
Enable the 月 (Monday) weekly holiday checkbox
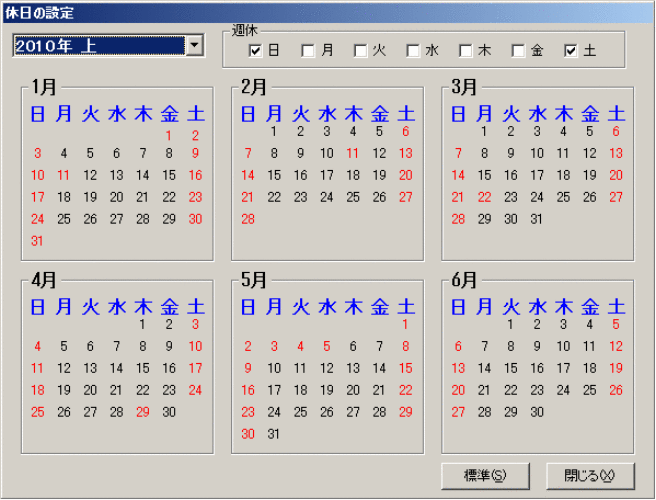pyautogui.click(x=308, y=50)
